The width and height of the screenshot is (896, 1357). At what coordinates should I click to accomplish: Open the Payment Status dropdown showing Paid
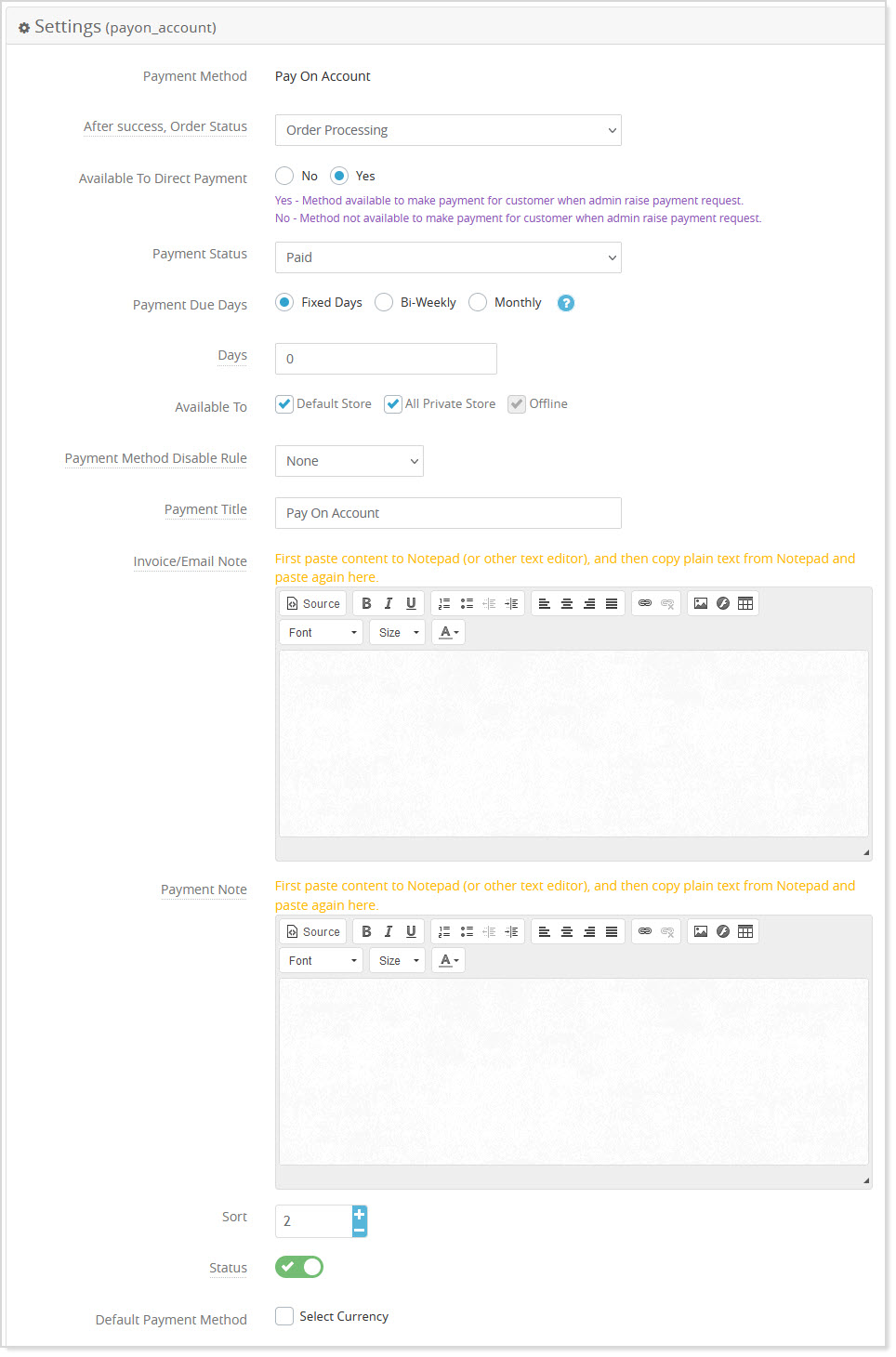click(447, 257)
